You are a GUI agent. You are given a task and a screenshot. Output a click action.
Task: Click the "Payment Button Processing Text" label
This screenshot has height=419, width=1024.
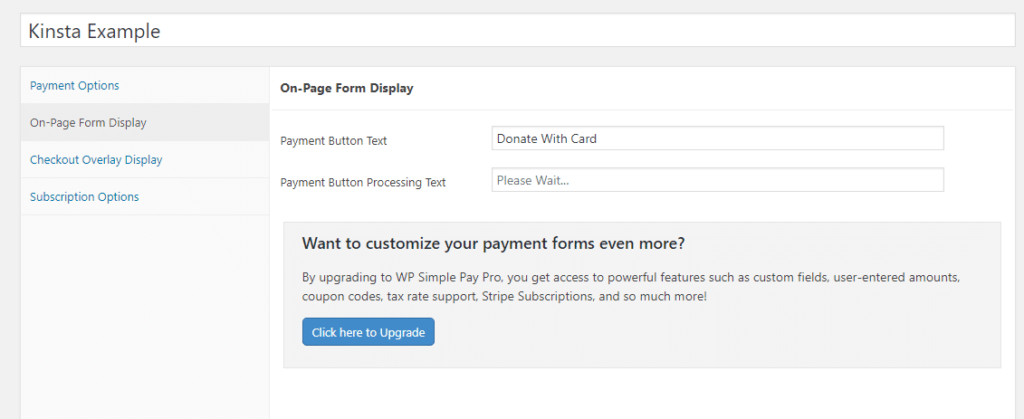pos(363,182)
